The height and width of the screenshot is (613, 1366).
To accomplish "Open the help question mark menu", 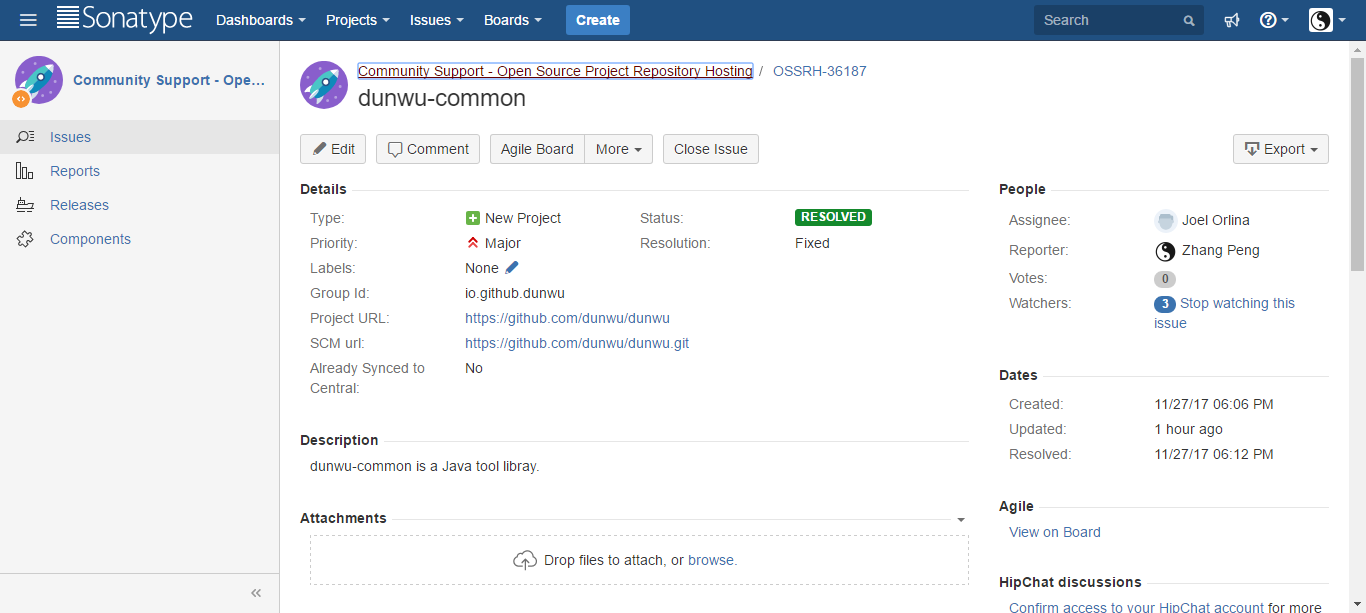I will coord(1273,20).
